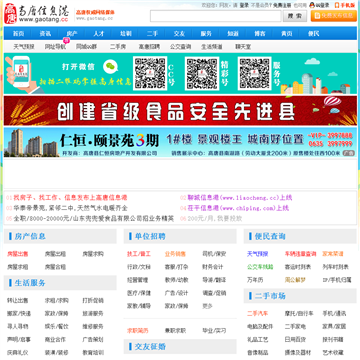This screenshot has height=360, width=360.
Task: Open headline 04 茌平信息港 上线
Action: [238, 208]
